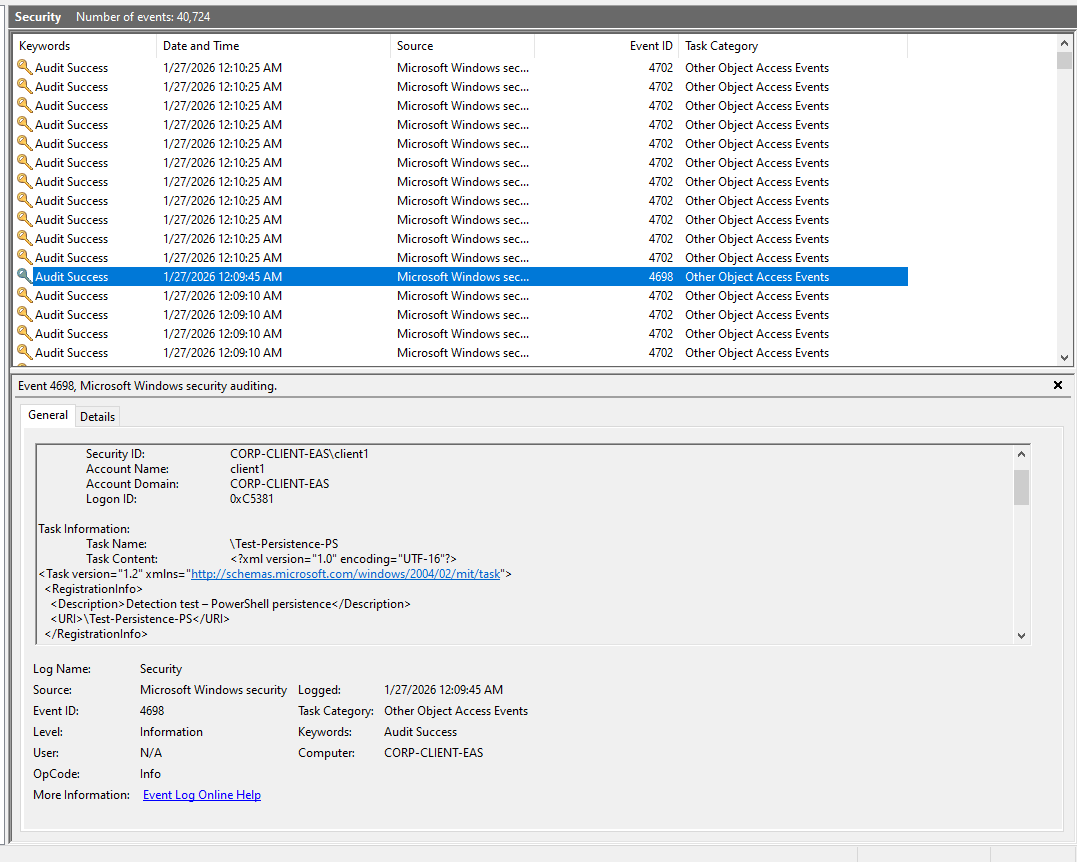Select the General tab

point(48,415)
